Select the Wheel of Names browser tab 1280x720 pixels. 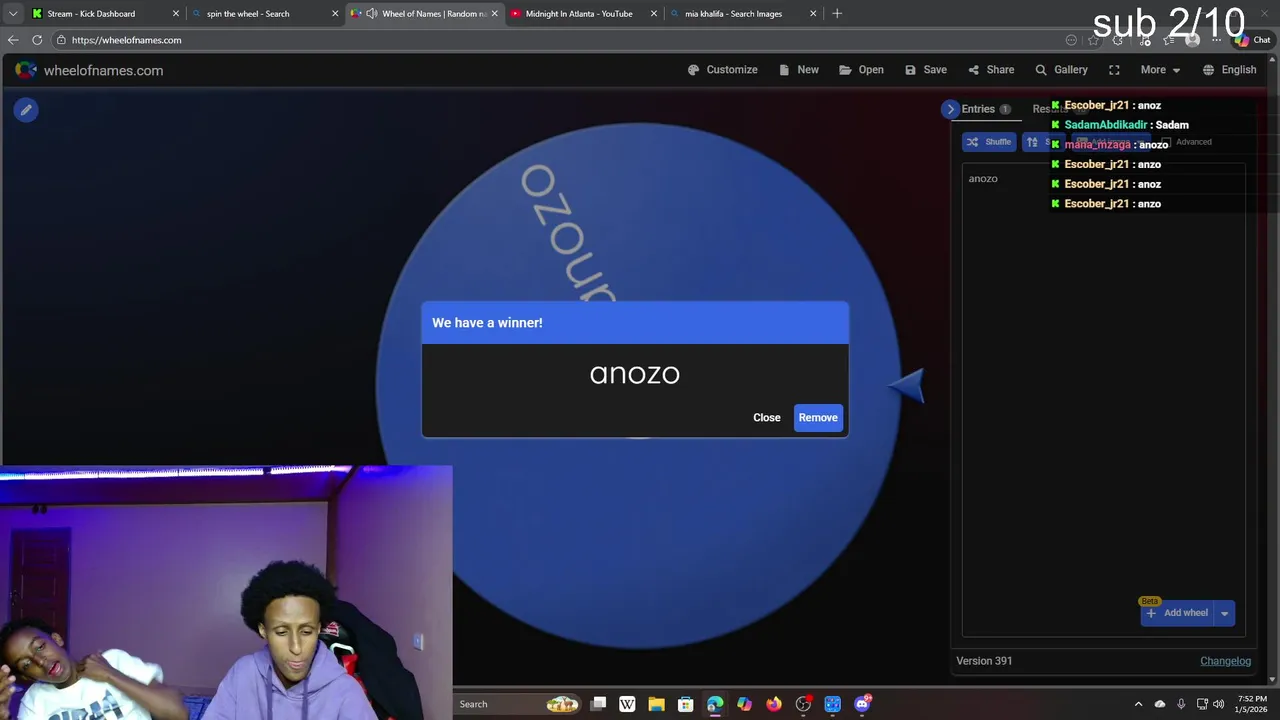point(425,14)
